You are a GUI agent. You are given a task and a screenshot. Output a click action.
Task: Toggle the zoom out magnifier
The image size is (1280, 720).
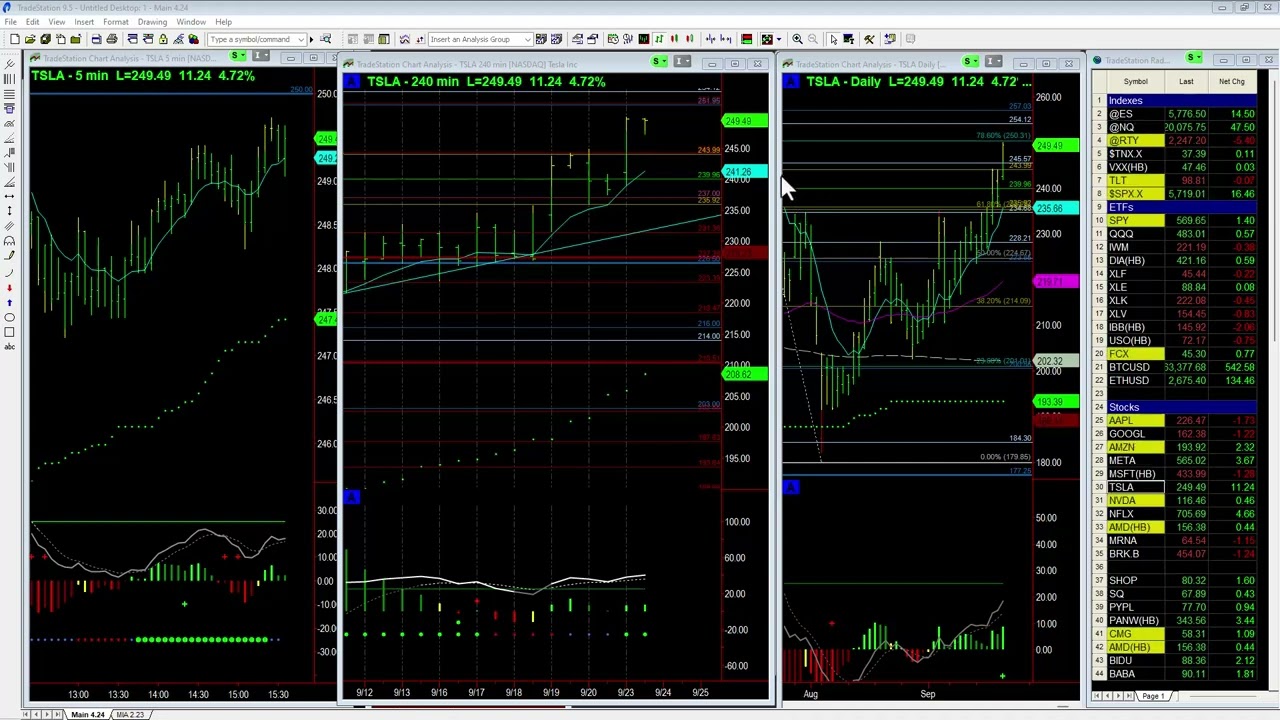click(x=812, y=39)
